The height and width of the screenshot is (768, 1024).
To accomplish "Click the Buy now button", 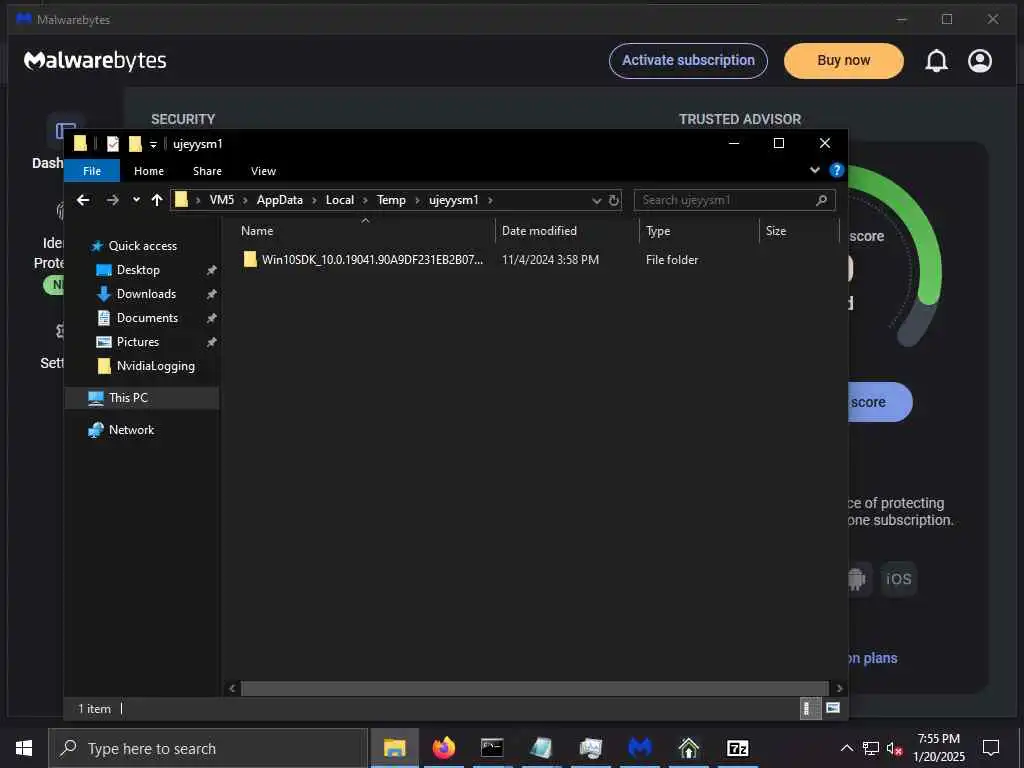I will (x=843, y=60).
